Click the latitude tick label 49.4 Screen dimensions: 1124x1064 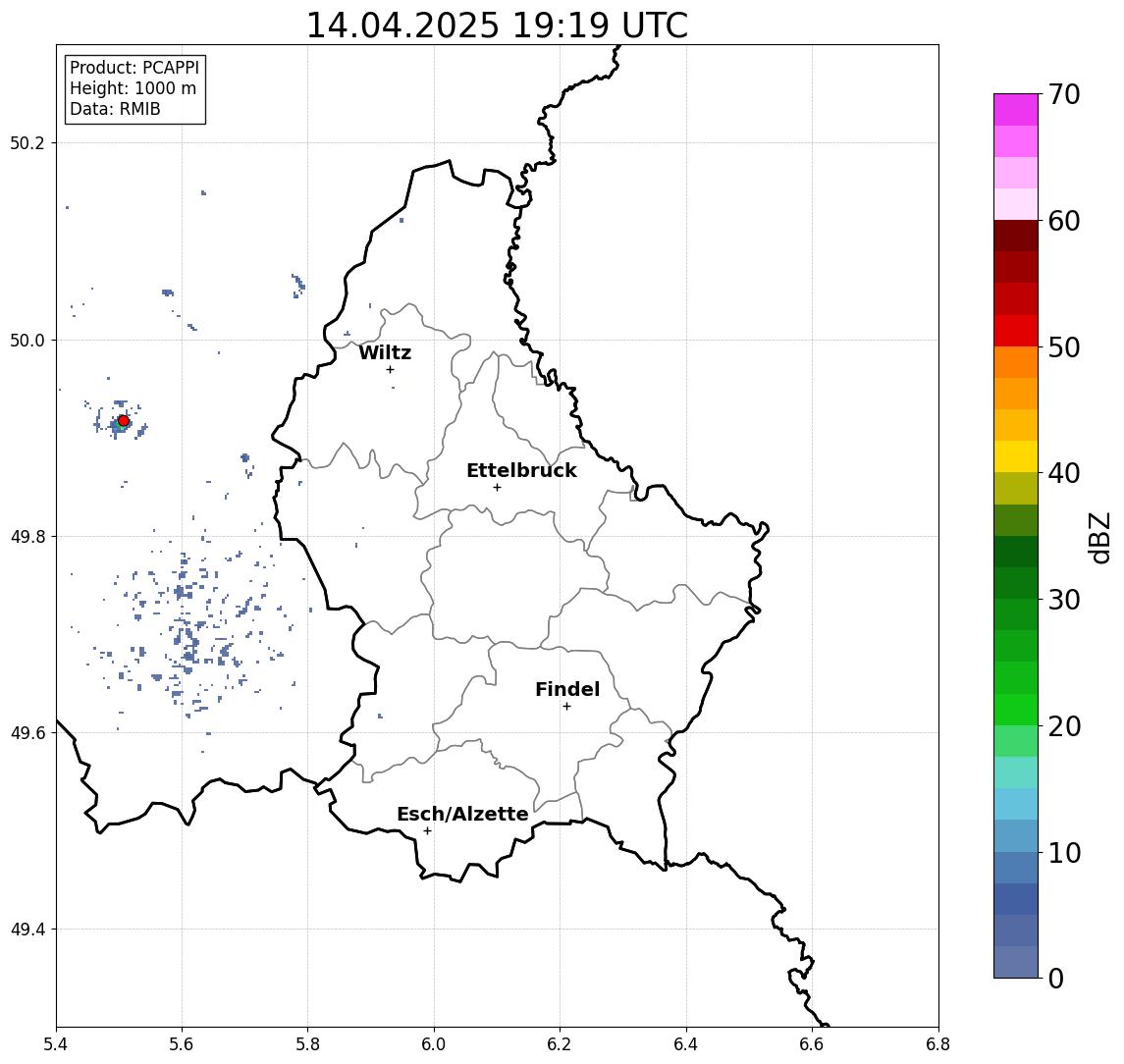pyautogui.click(x=27, y=930)
